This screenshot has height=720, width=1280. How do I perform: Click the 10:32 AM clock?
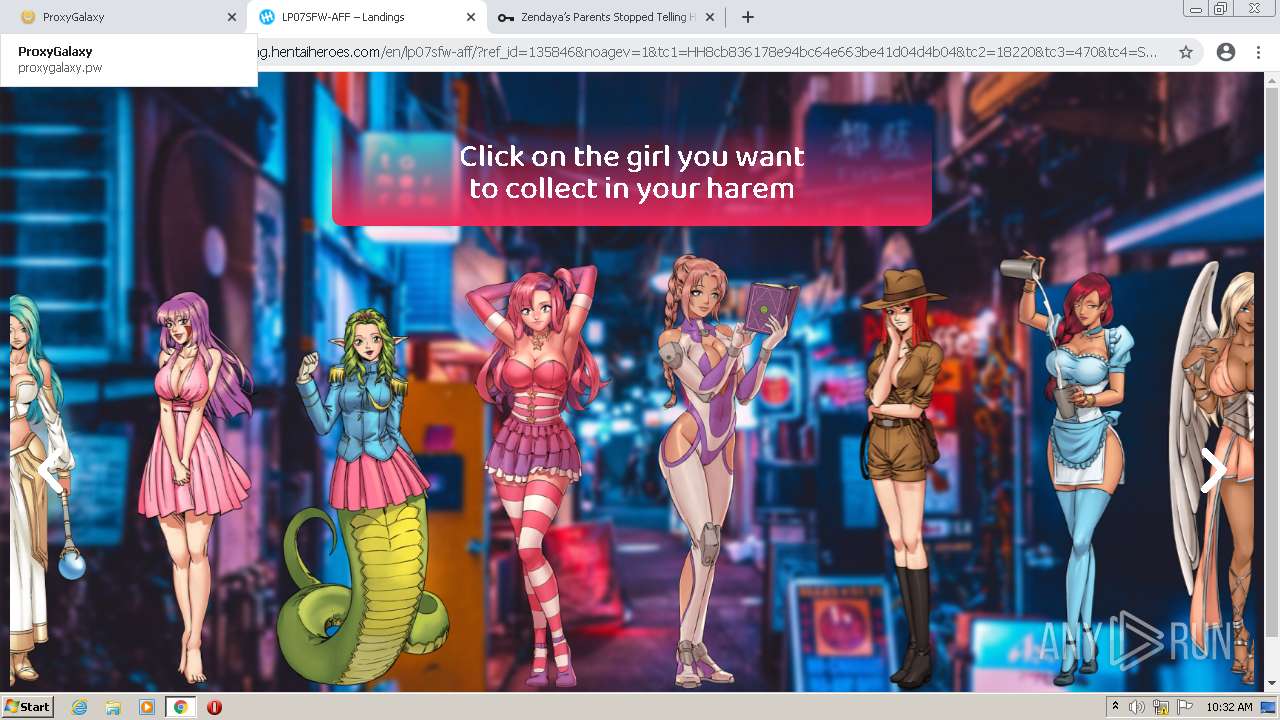1229,707
